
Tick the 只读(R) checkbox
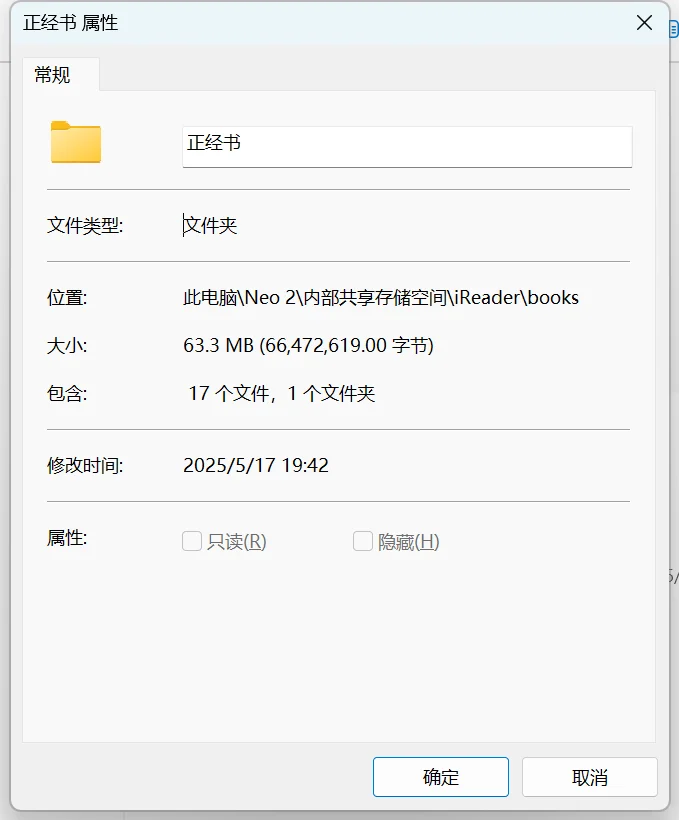pos(192,541)
